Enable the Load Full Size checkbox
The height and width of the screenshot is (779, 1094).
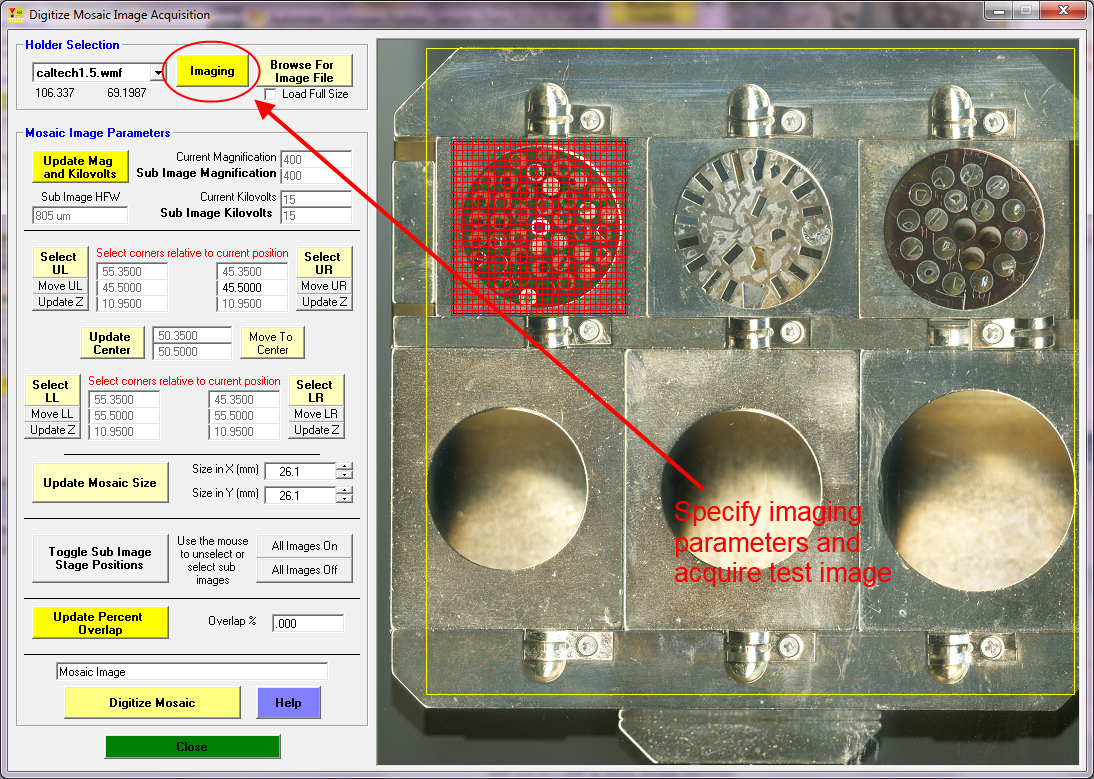pyautogui.click(x=272, y=94)
